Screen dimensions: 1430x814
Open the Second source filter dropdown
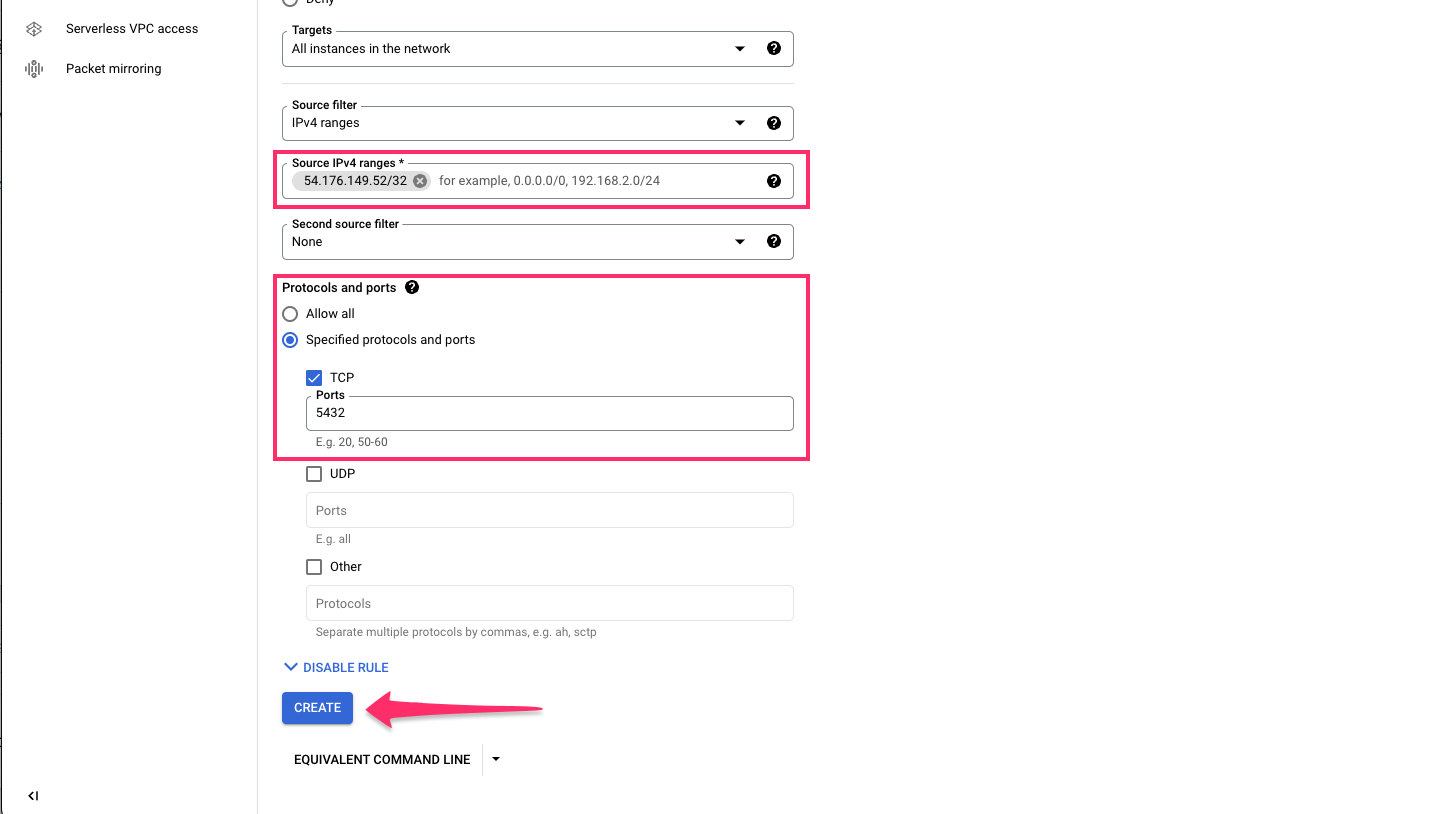(x=739, y=241)
